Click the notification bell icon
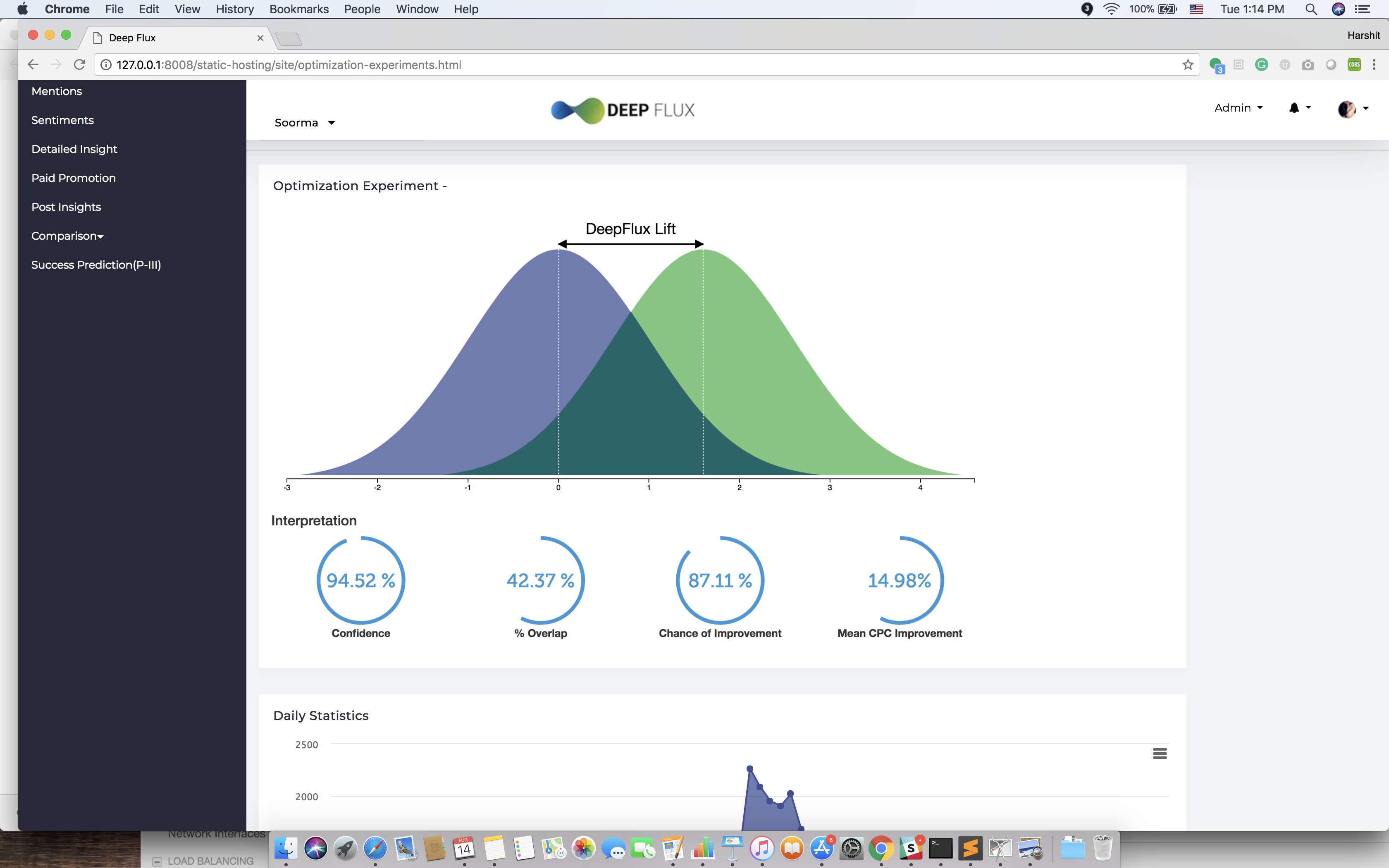 point(1294,108)
